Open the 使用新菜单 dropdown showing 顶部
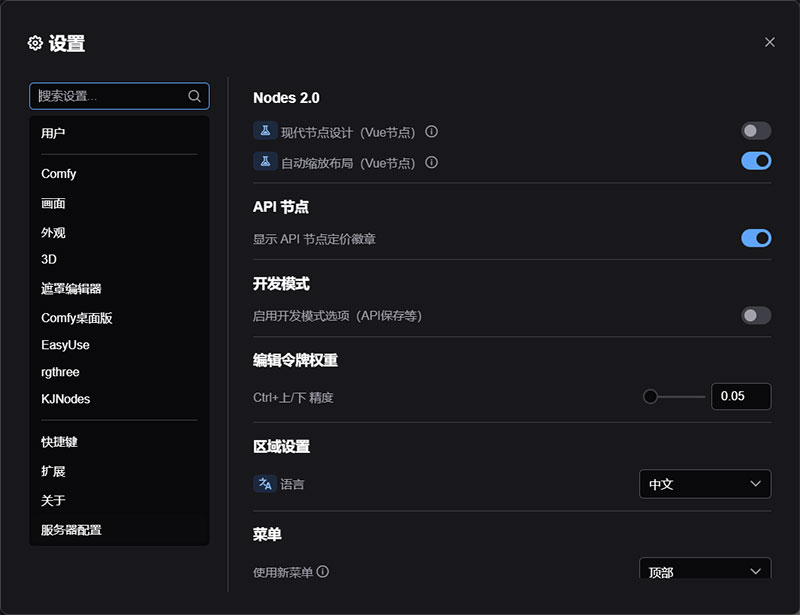 [x=704, y=570]
